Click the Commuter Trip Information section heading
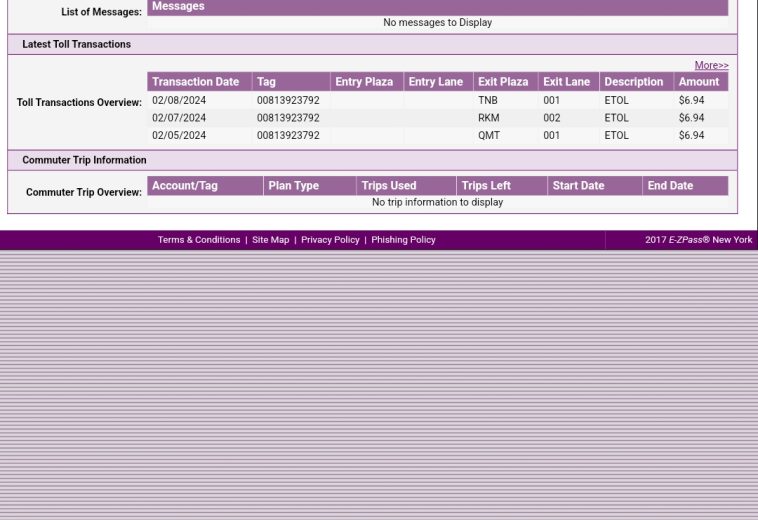The width and height of the screenshot is (758, 520). (84, 160)
